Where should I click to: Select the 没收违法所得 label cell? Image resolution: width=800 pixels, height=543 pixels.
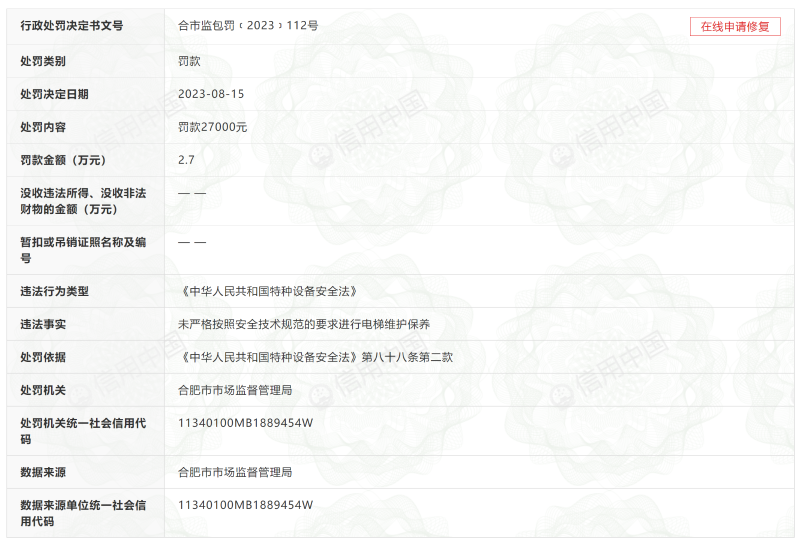click(83, 201)
